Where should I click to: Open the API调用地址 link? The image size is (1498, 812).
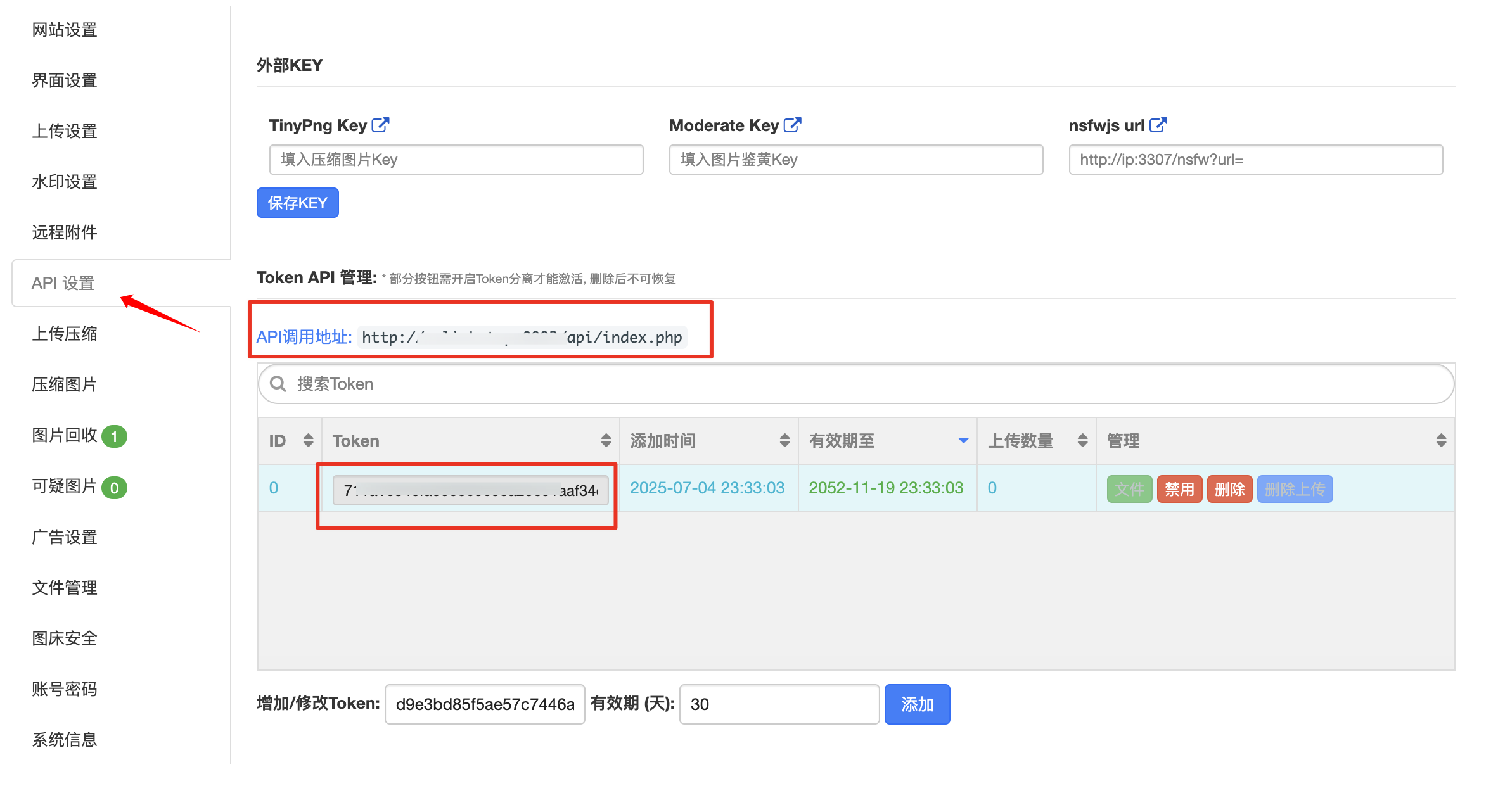(x=304, y=337)
